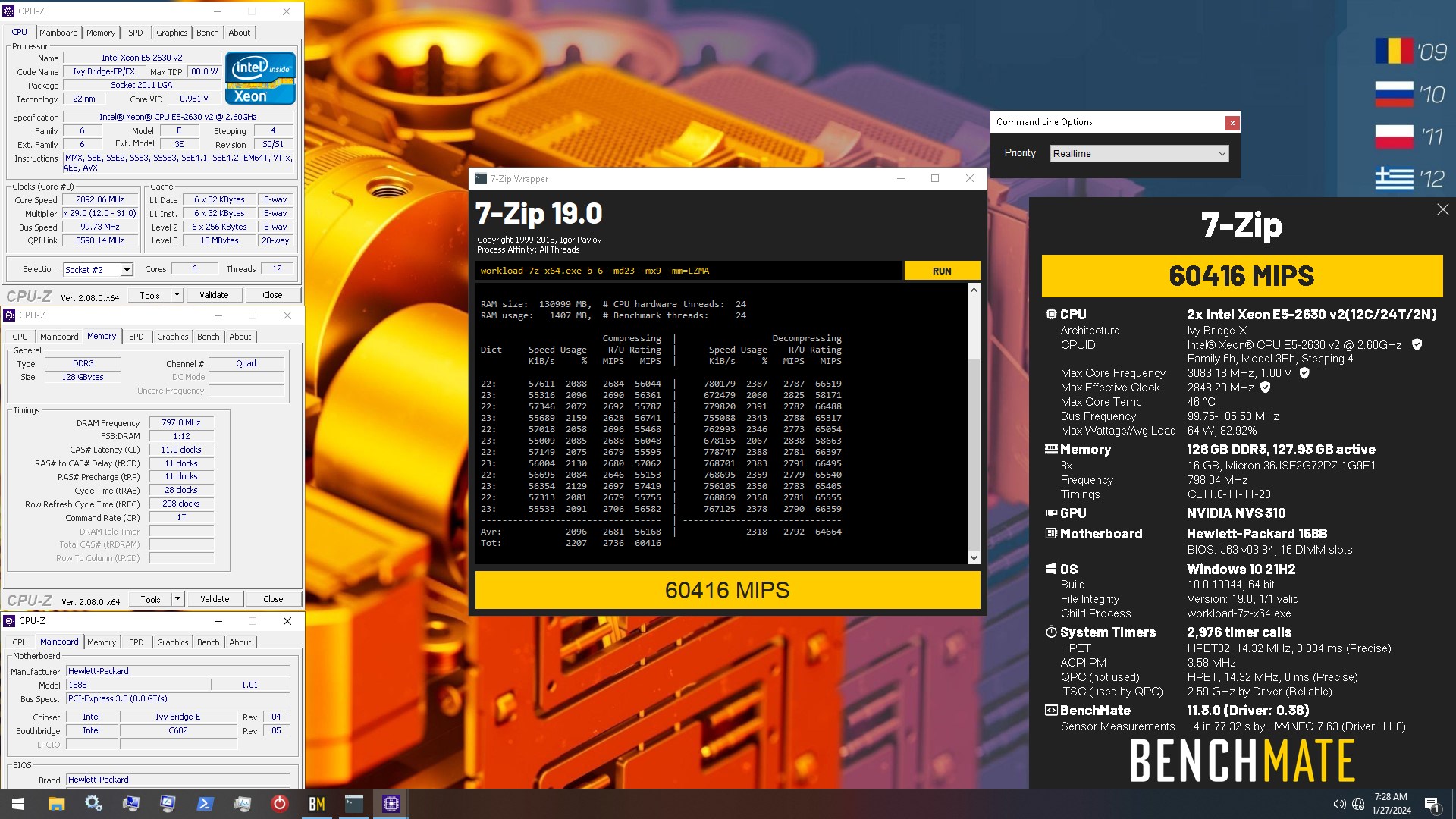1456x819 pixels.
Task: Launch Windows PowerShell from the taskbar
Action: pos(205,804)
